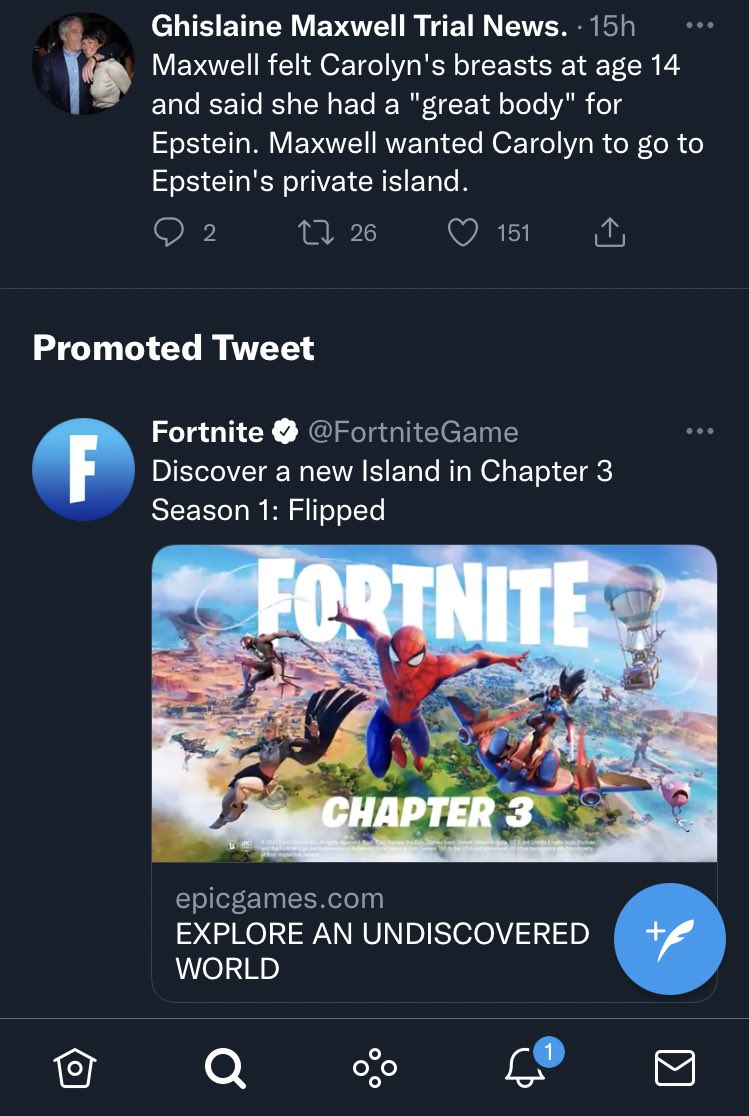The width and height of the screenshot is (749, 1116).
Task: Tap the Maxwell Trial News profile picture
Action: 83,62
